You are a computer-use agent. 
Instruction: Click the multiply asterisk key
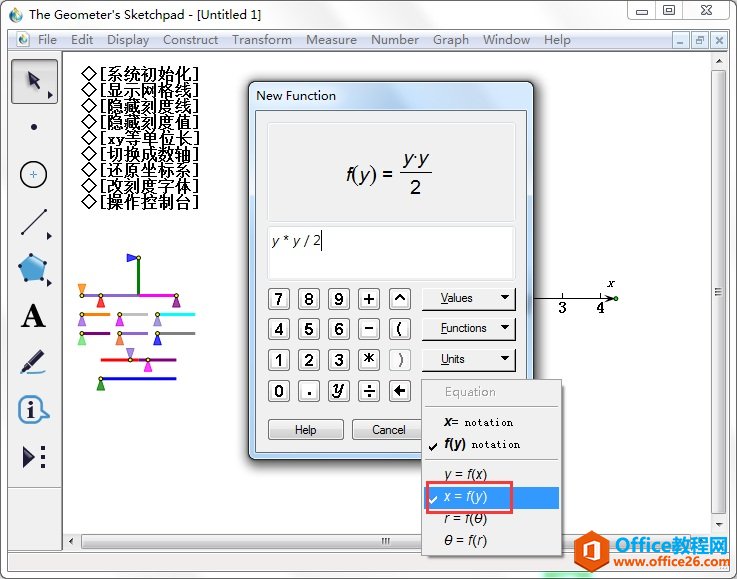[x=369, y=360]
